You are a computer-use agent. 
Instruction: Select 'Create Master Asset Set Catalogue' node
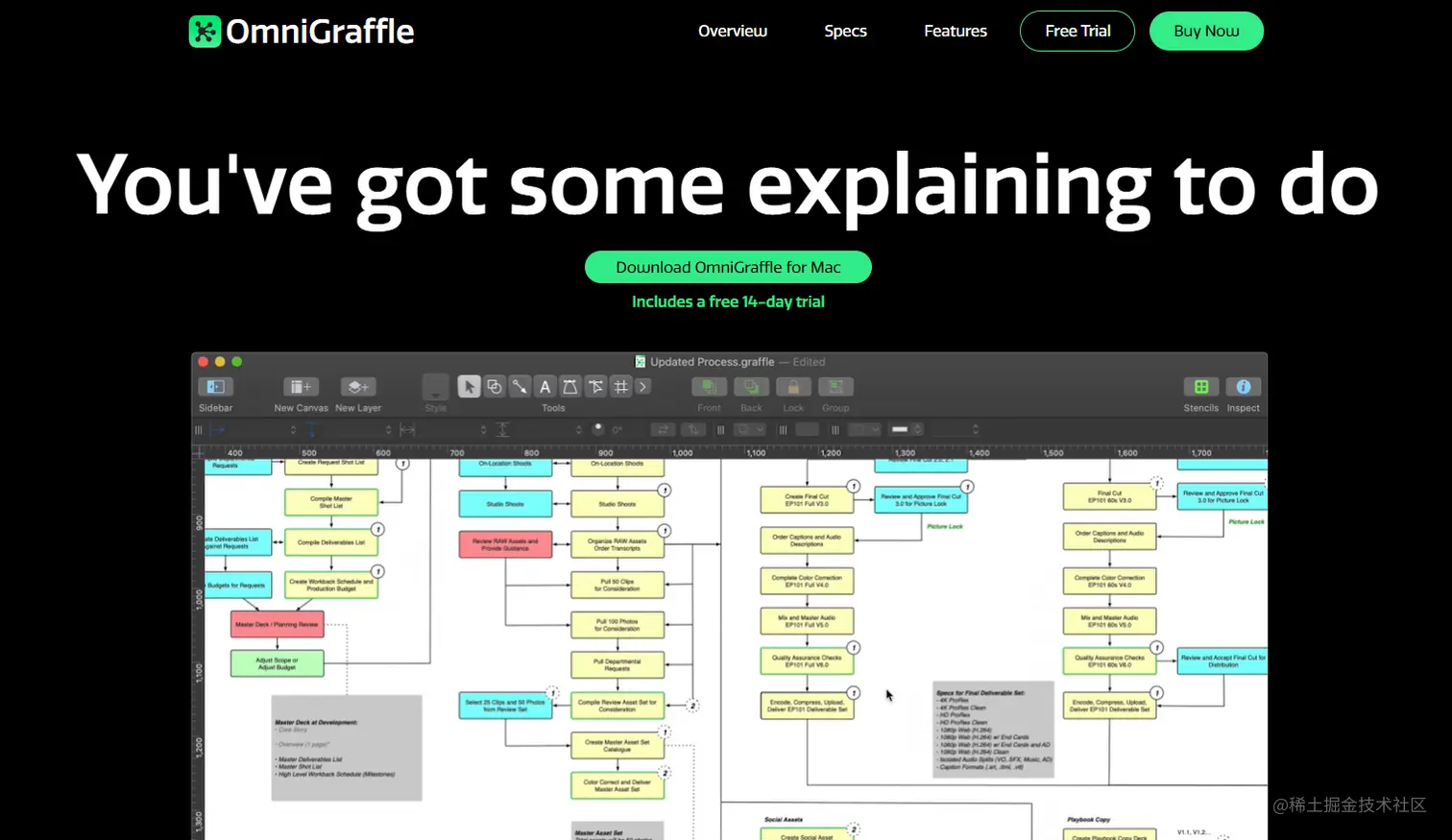(617, 746)
